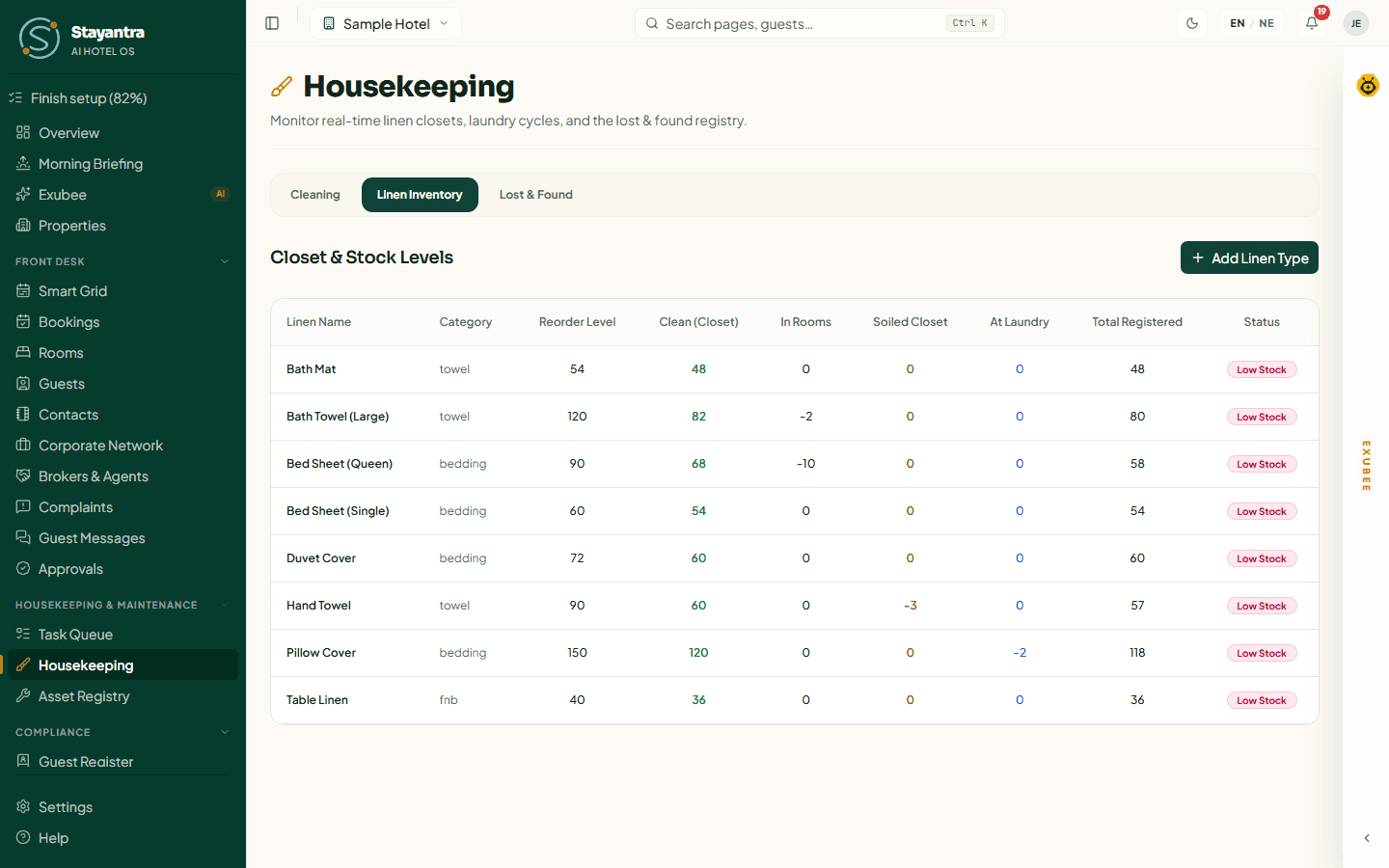Open Guests list
1389x868 pixels.
click(x=123, y=384)
